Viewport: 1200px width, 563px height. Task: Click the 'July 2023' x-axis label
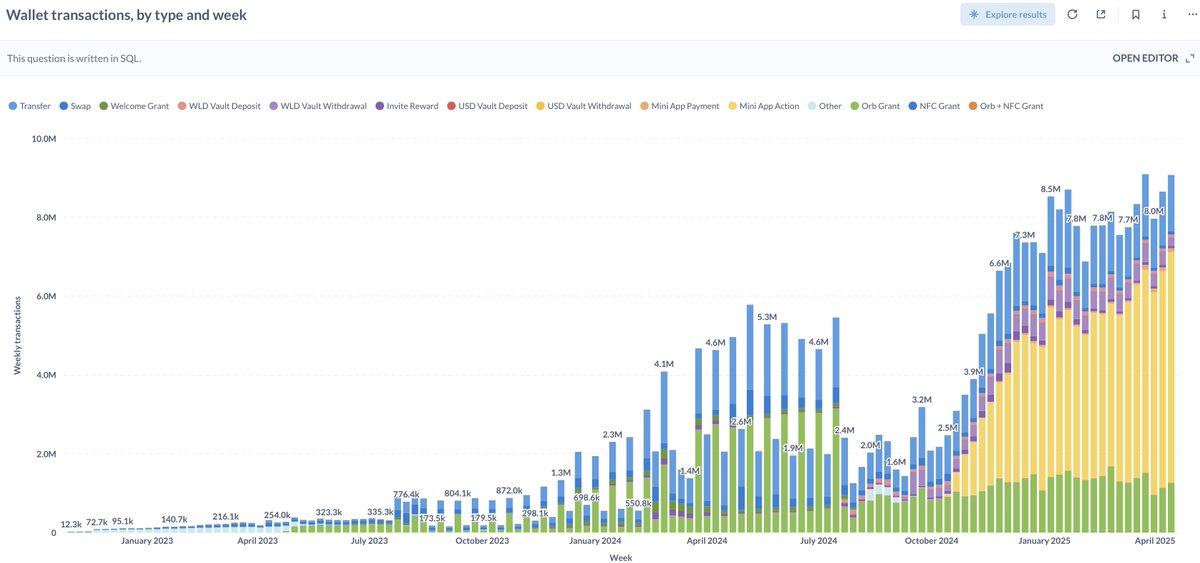[370, 541]
